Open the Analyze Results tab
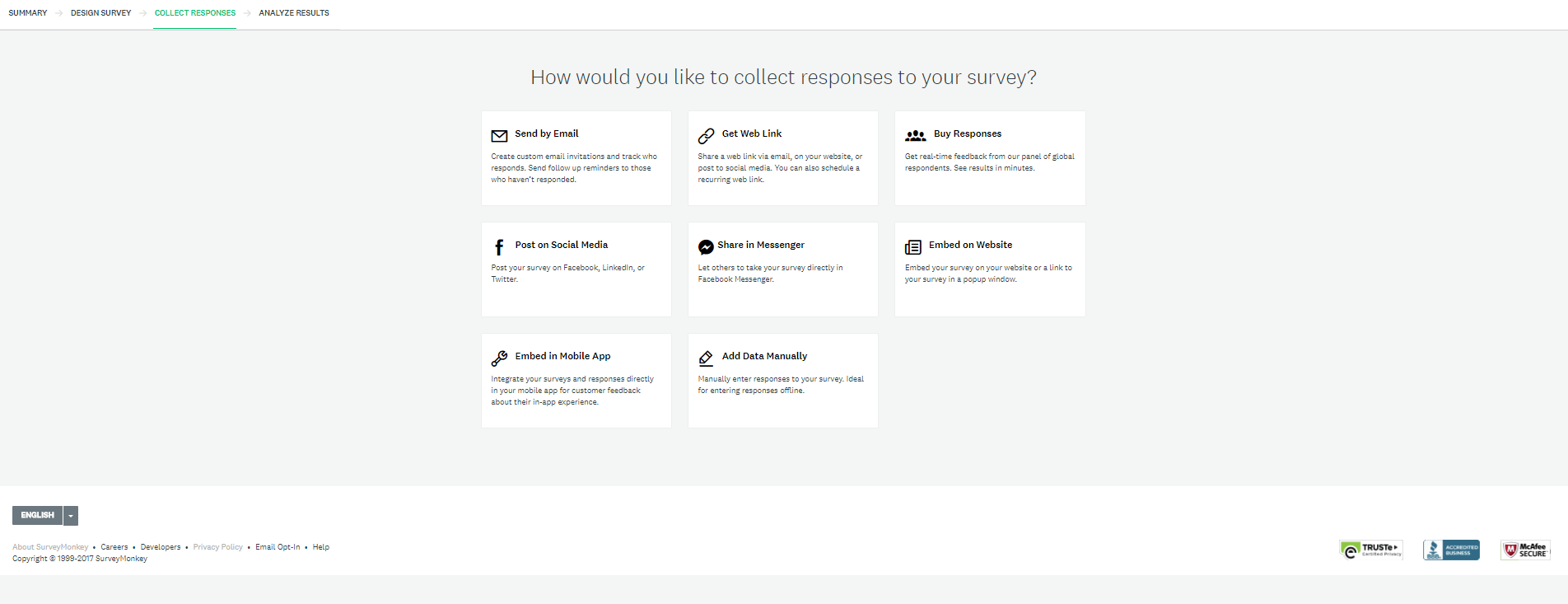1568x604 pixels. click(294, 13)
